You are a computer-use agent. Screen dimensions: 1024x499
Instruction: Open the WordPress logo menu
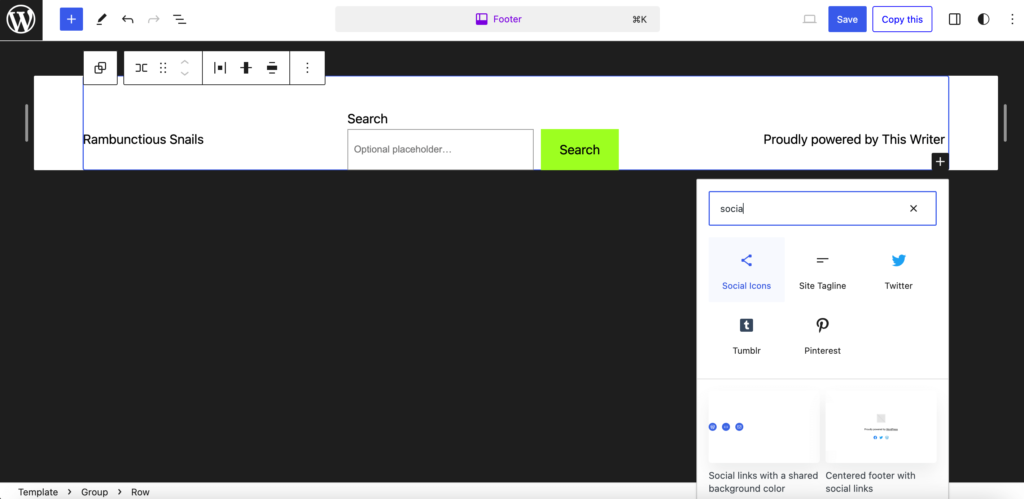click(21, 20)
